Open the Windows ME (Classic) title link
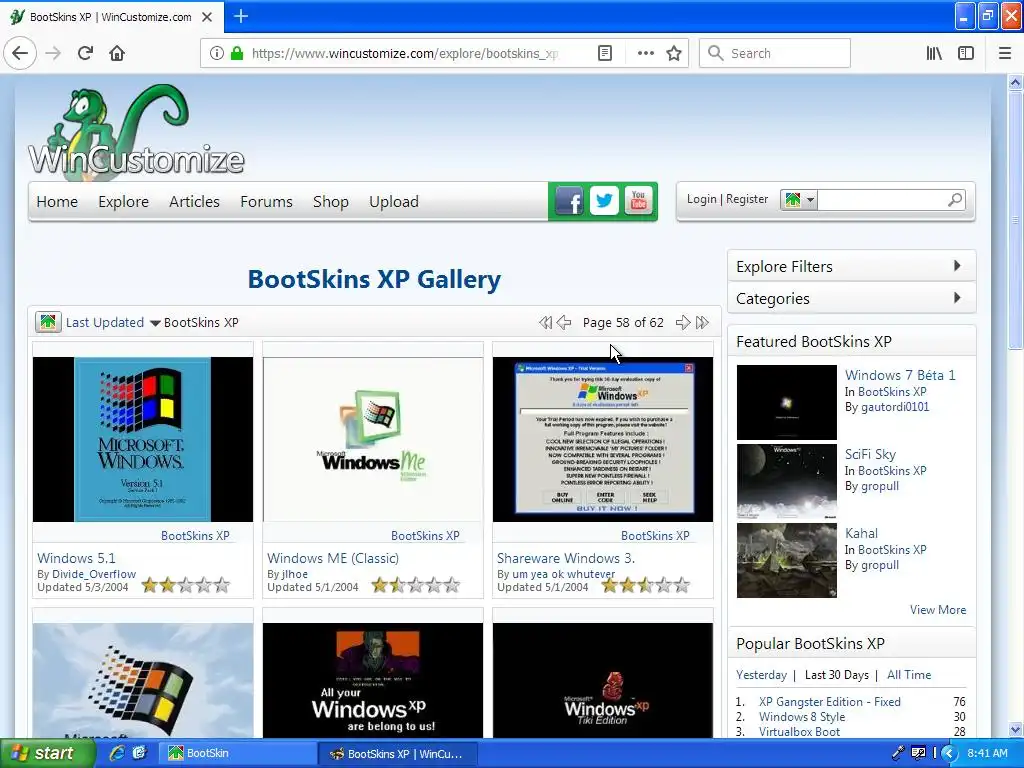The width and height of the screenshot is (1024, 768). [332, 558]
